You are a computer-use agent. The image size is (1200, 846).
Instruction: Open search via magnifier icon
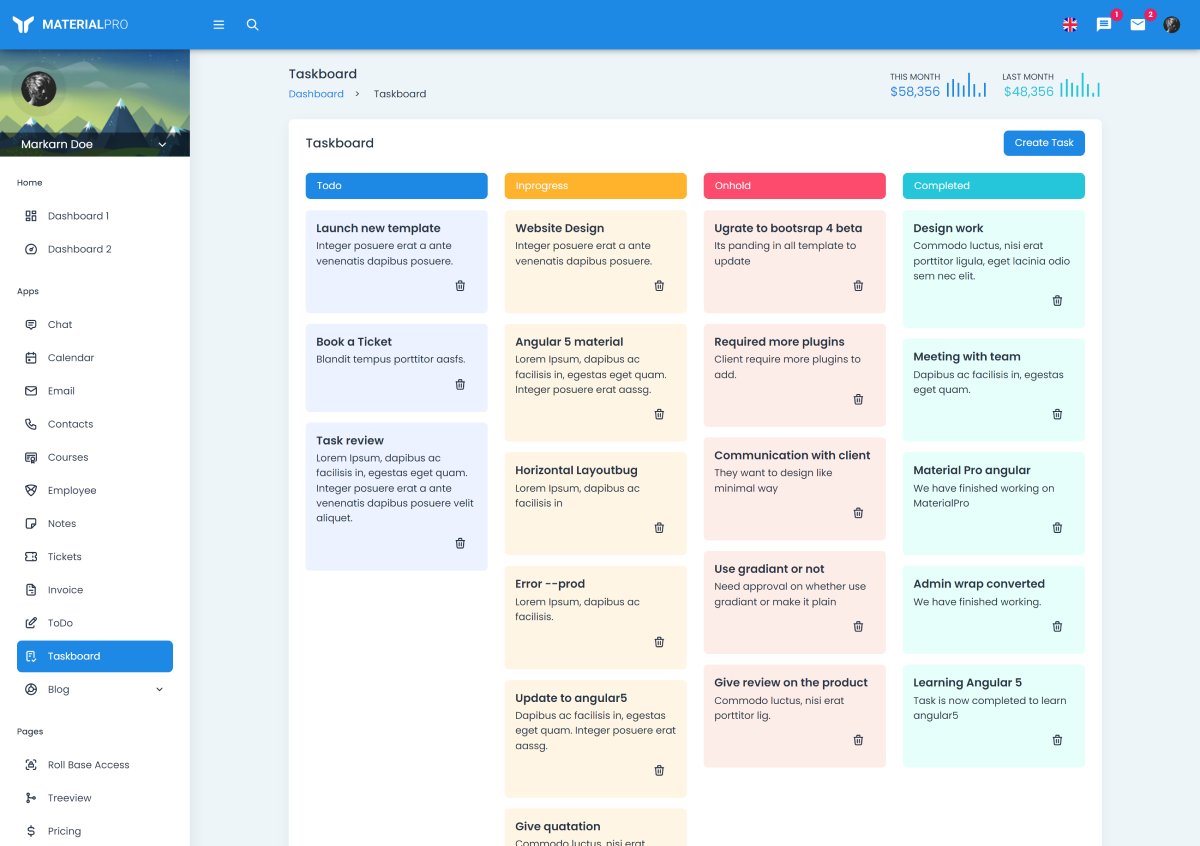pos(252,25)
